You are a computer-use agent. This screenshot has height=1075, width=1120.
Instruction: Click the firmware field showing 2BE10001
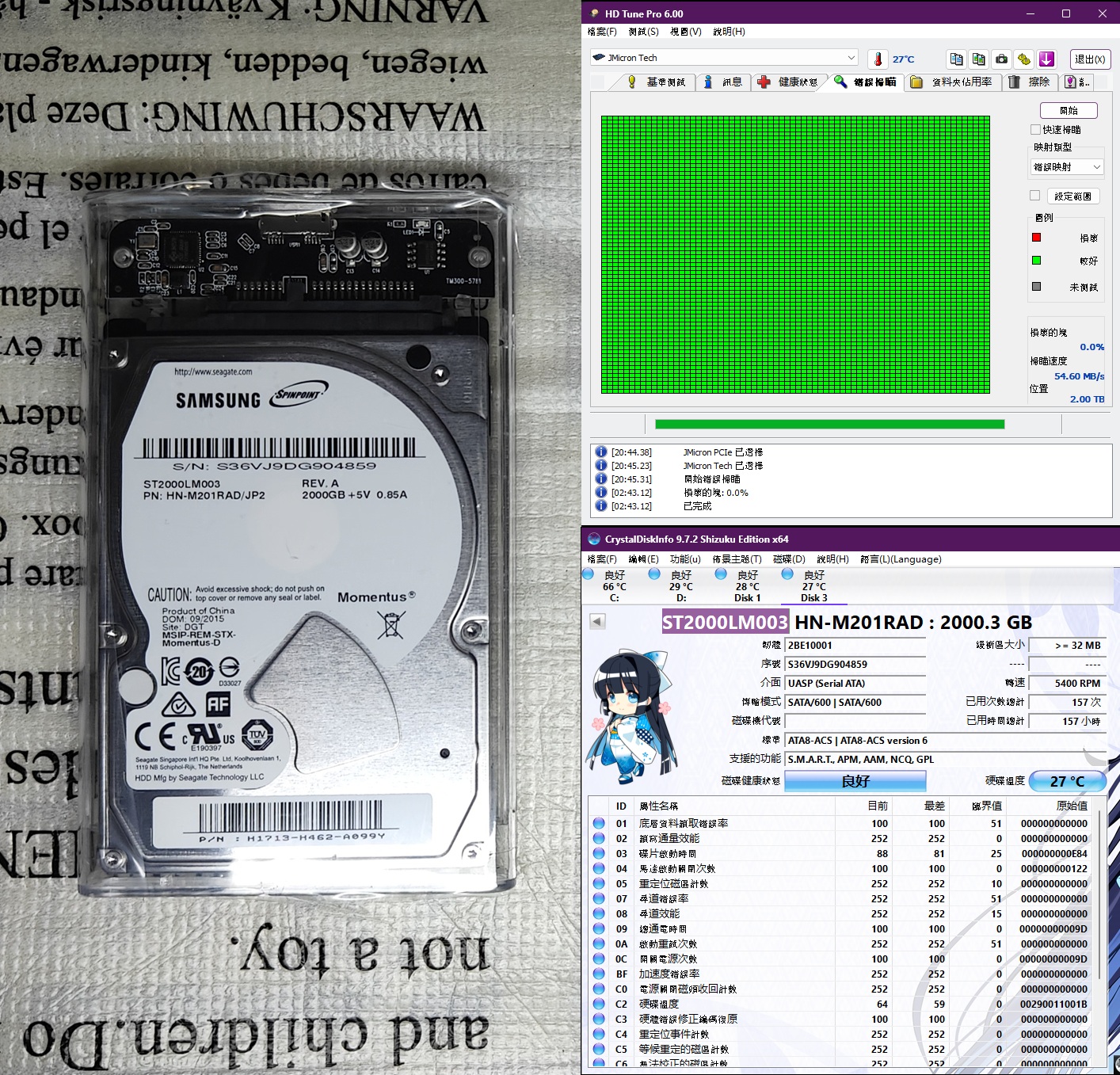[x=855, y=645]
